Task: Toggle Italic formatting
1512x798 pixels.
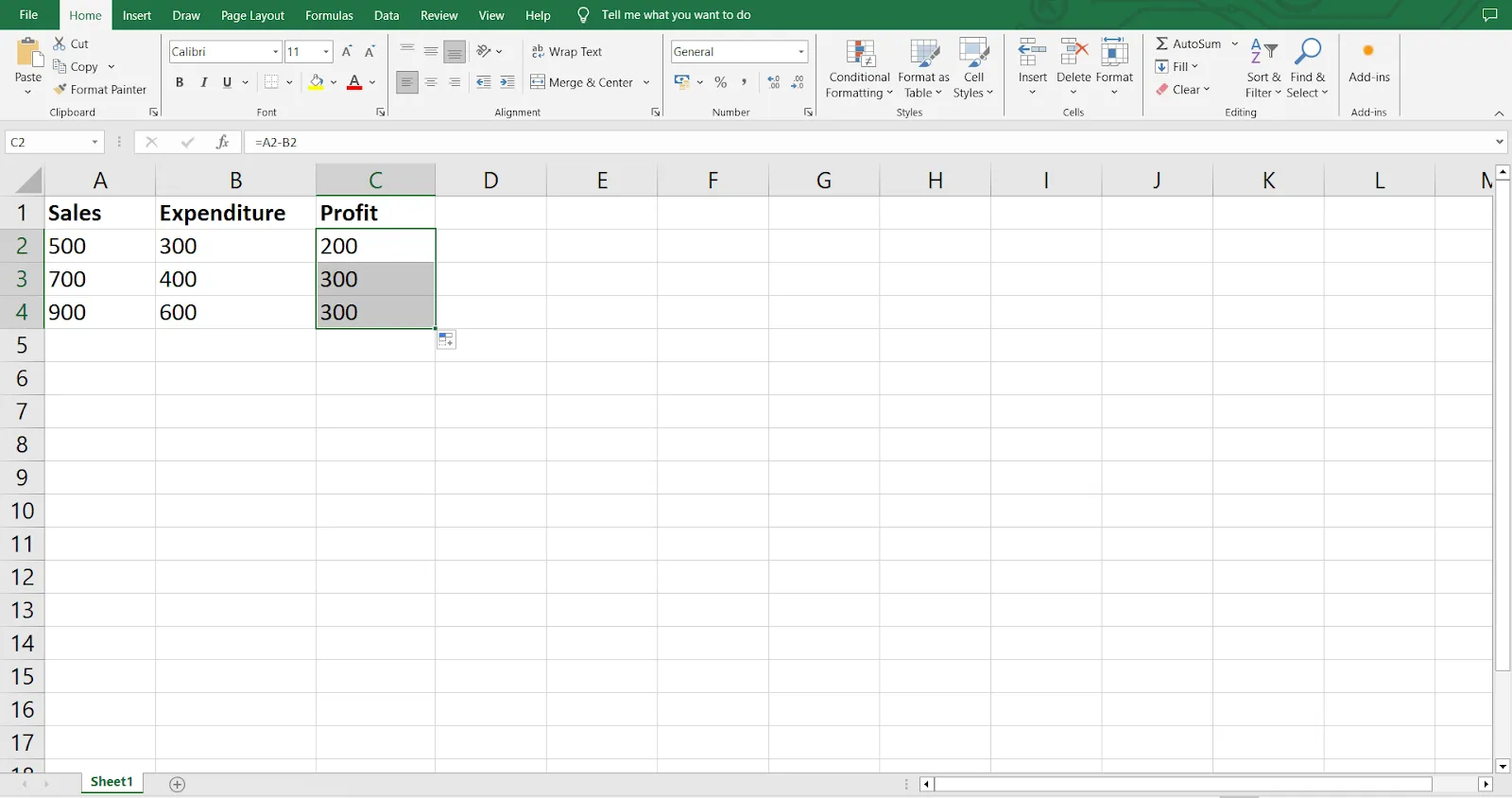Action: 203,82
